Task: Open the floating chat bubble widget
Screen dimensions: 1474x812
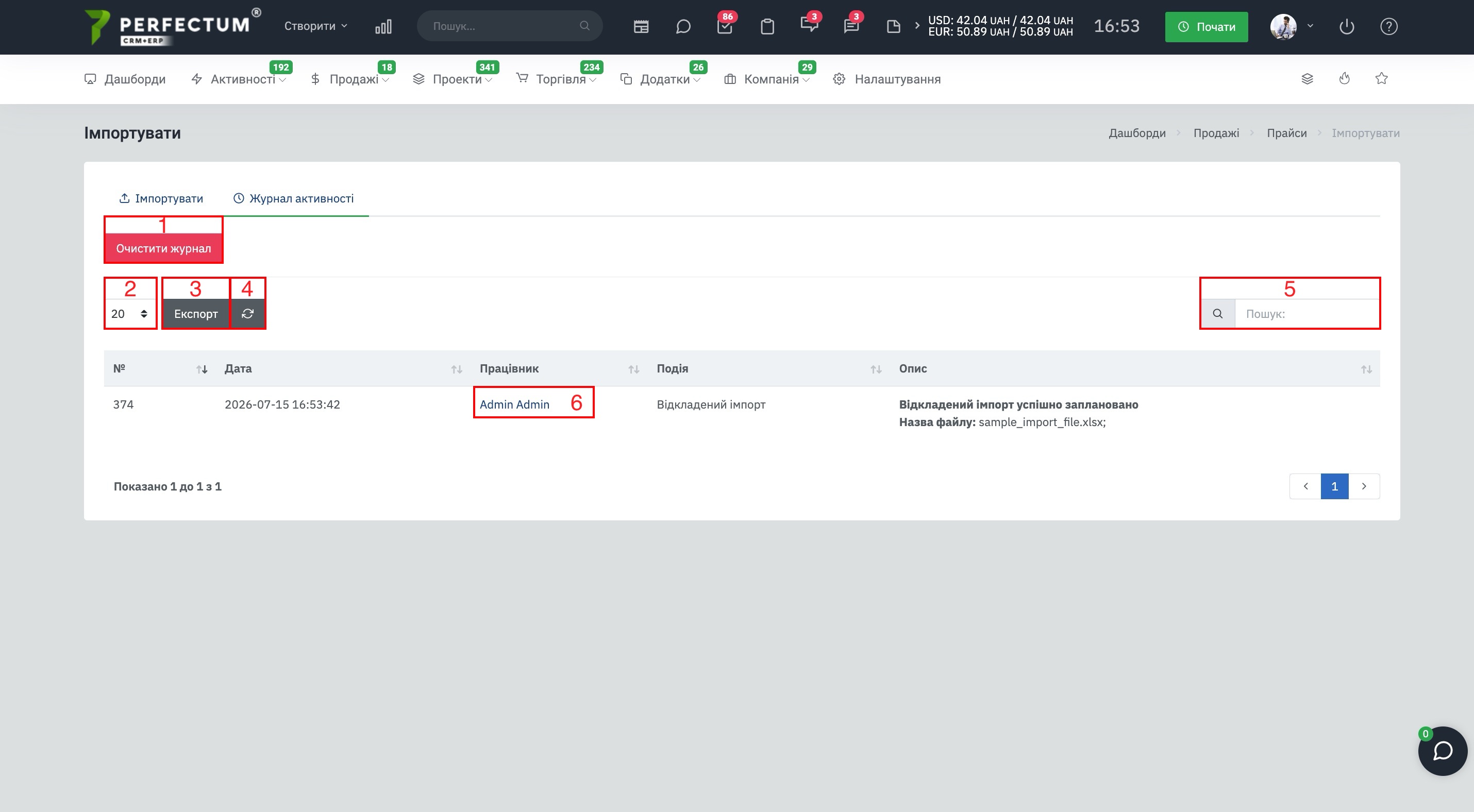Action: pyautogui.click(x=1442, y=751)
